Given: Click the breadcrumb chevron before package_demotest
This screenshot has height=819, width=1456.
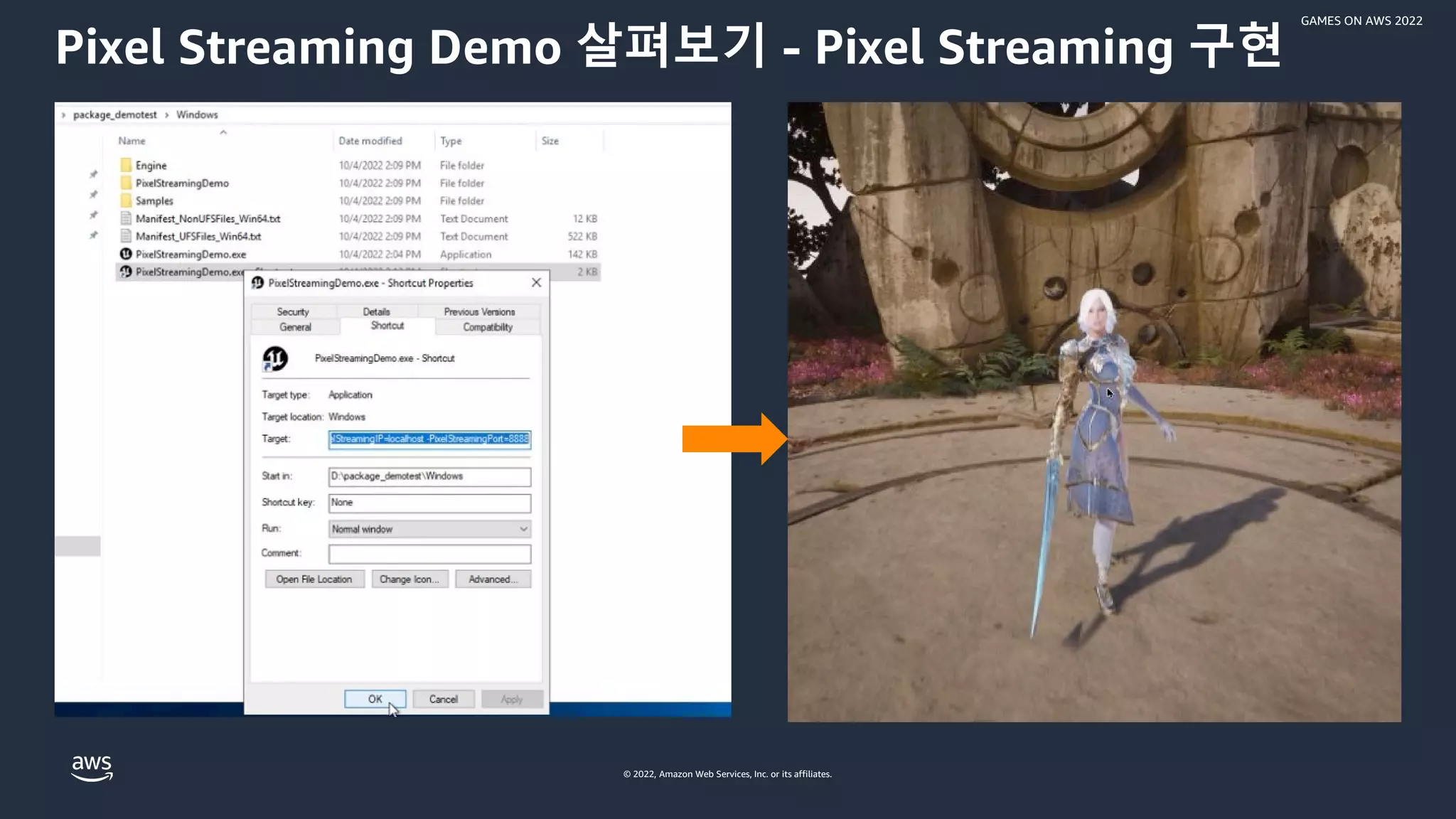Looking at the screenshot, I should [x=63, y=114].
